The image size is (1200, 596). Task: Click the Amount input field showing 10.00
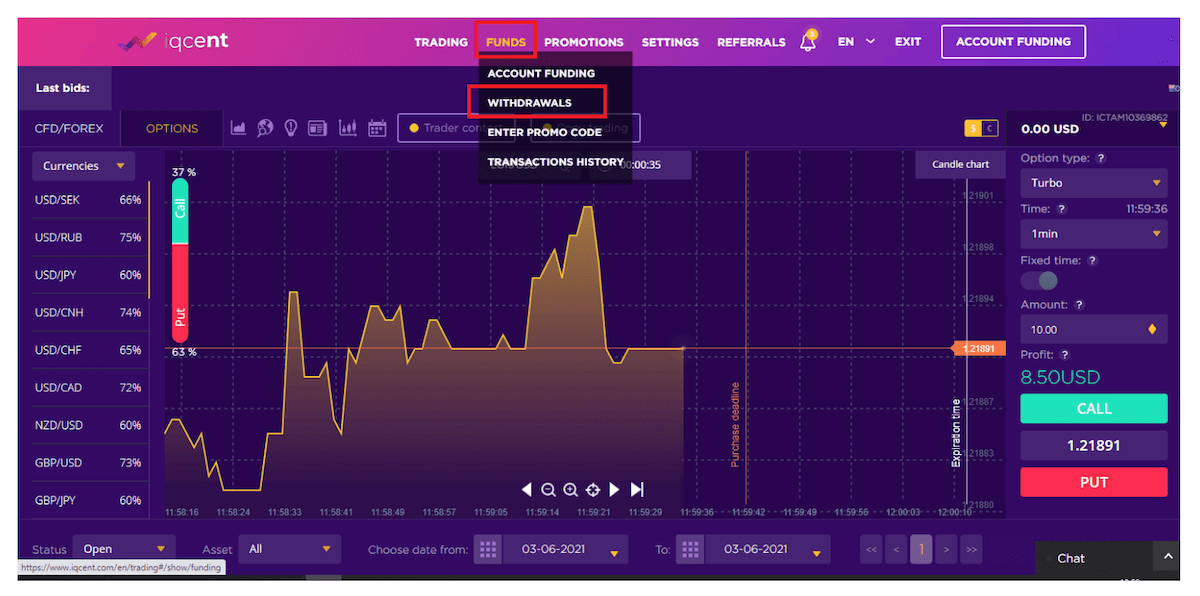pos(1094,329)
